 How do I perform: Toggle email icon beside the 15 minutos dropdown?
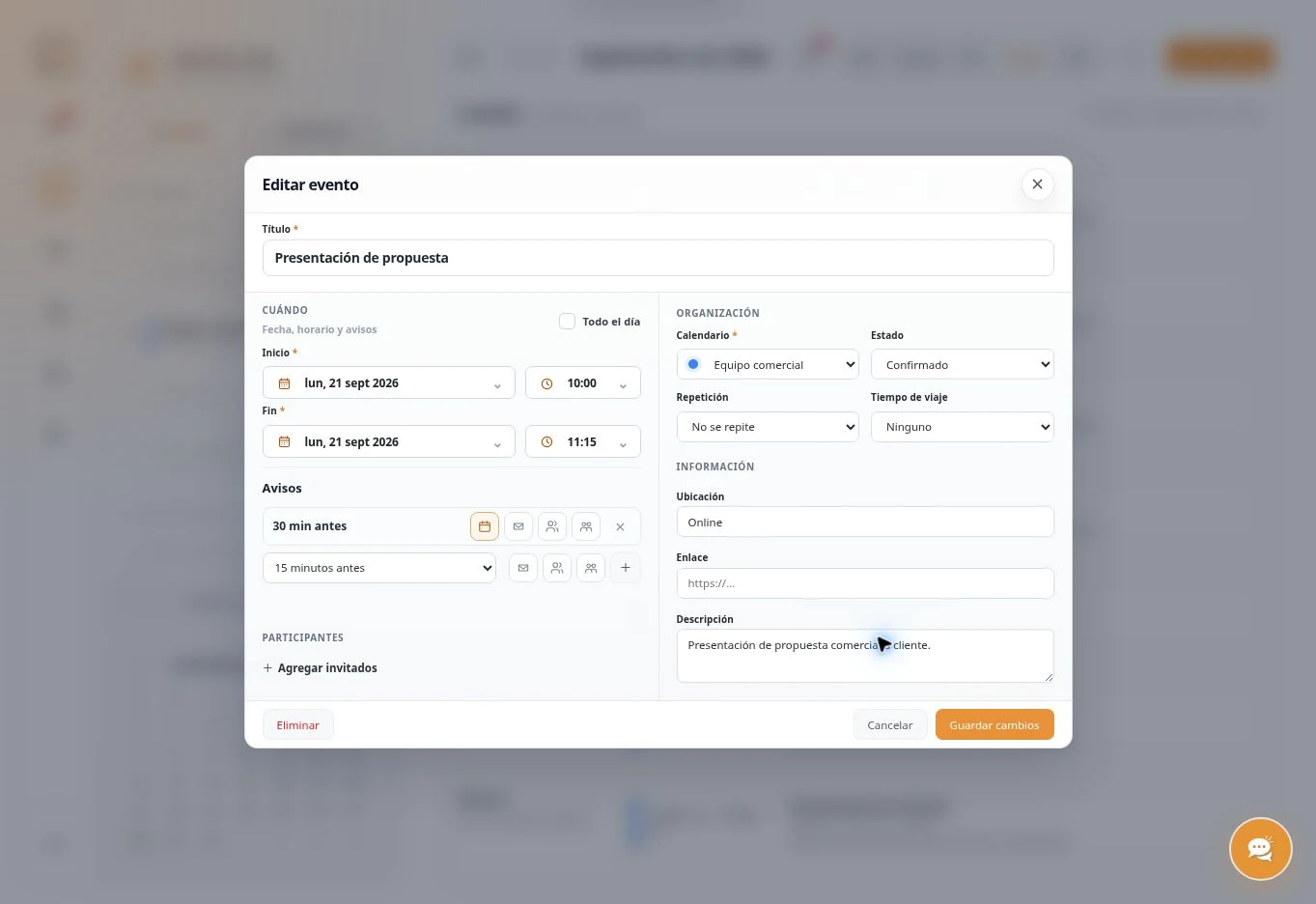pyautogui.click(x=523, y=568)
